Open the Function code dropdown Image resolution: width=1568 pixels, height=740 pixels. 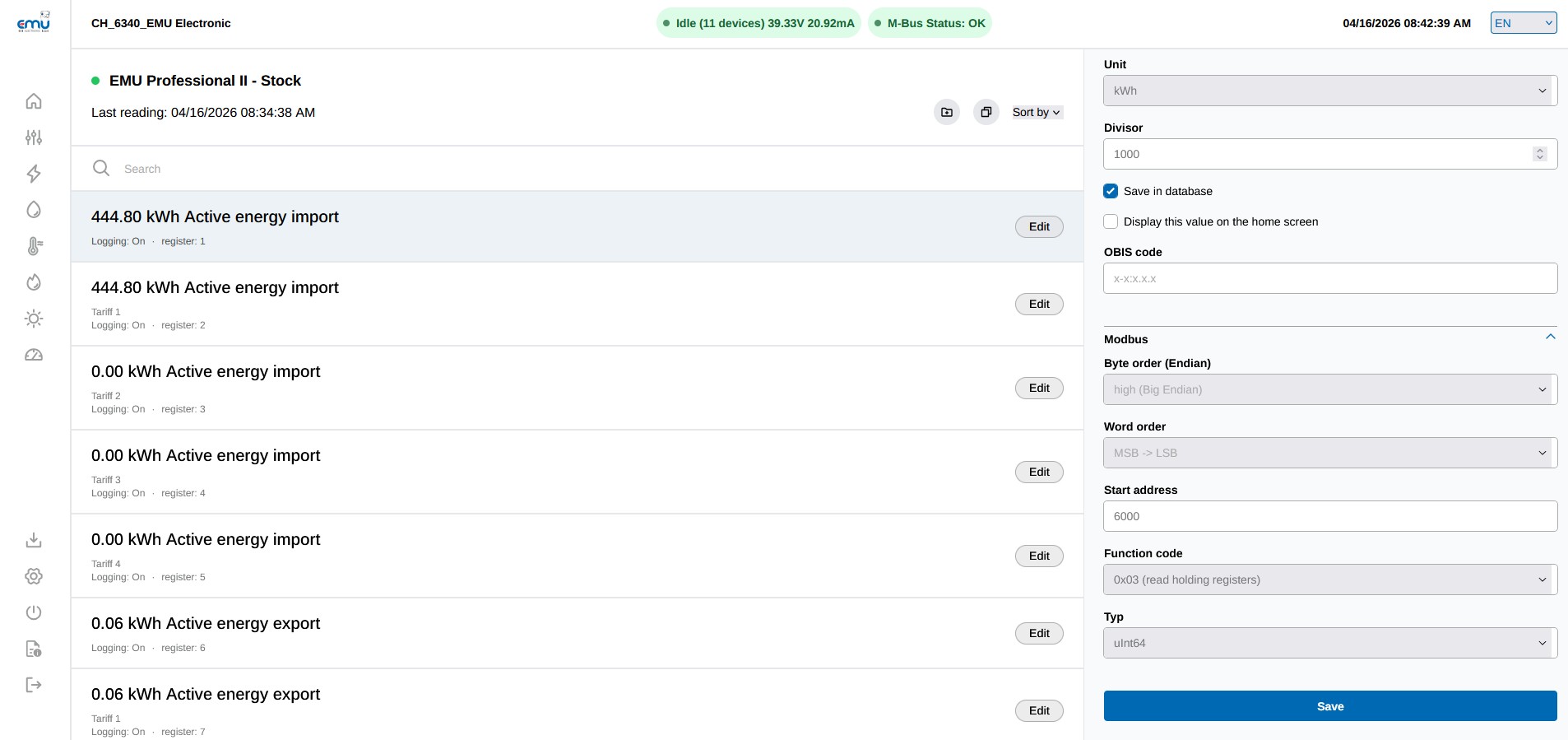click(x=1329, y=579)
